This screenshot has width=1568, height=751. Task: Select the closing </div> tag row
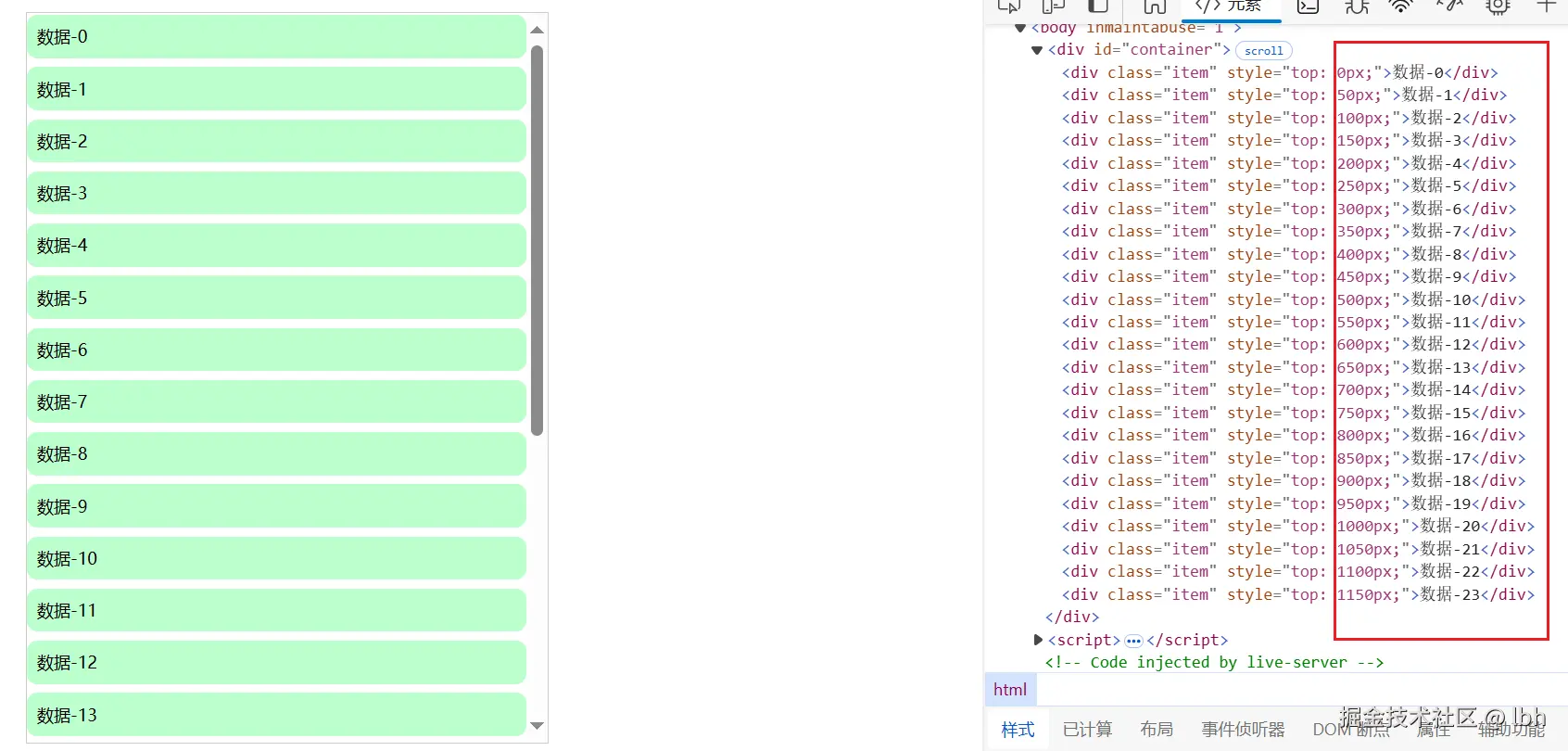tap(1072, 617)
